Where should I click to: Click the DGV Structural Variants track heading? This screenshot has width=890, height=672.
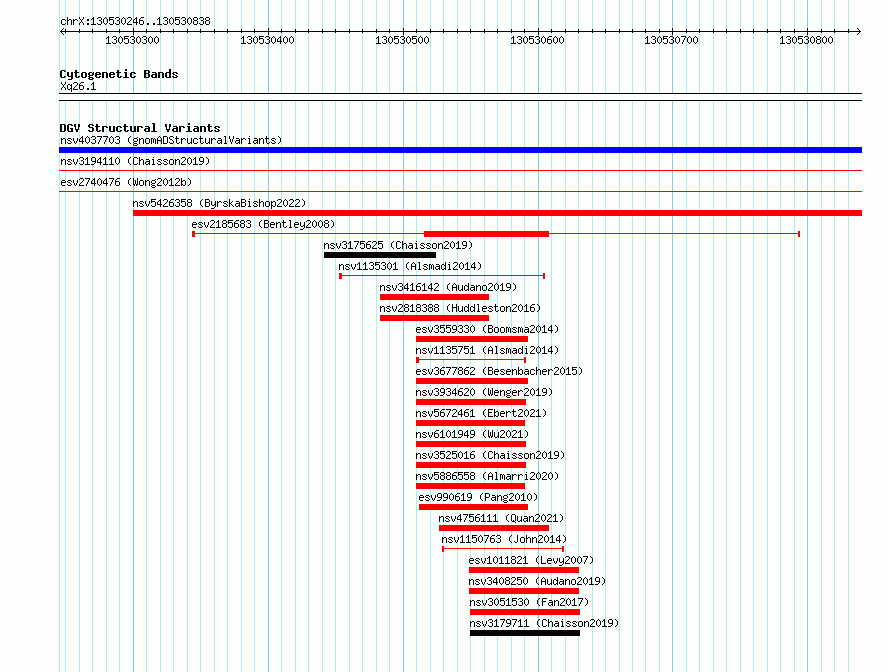(x=140, y=128)
